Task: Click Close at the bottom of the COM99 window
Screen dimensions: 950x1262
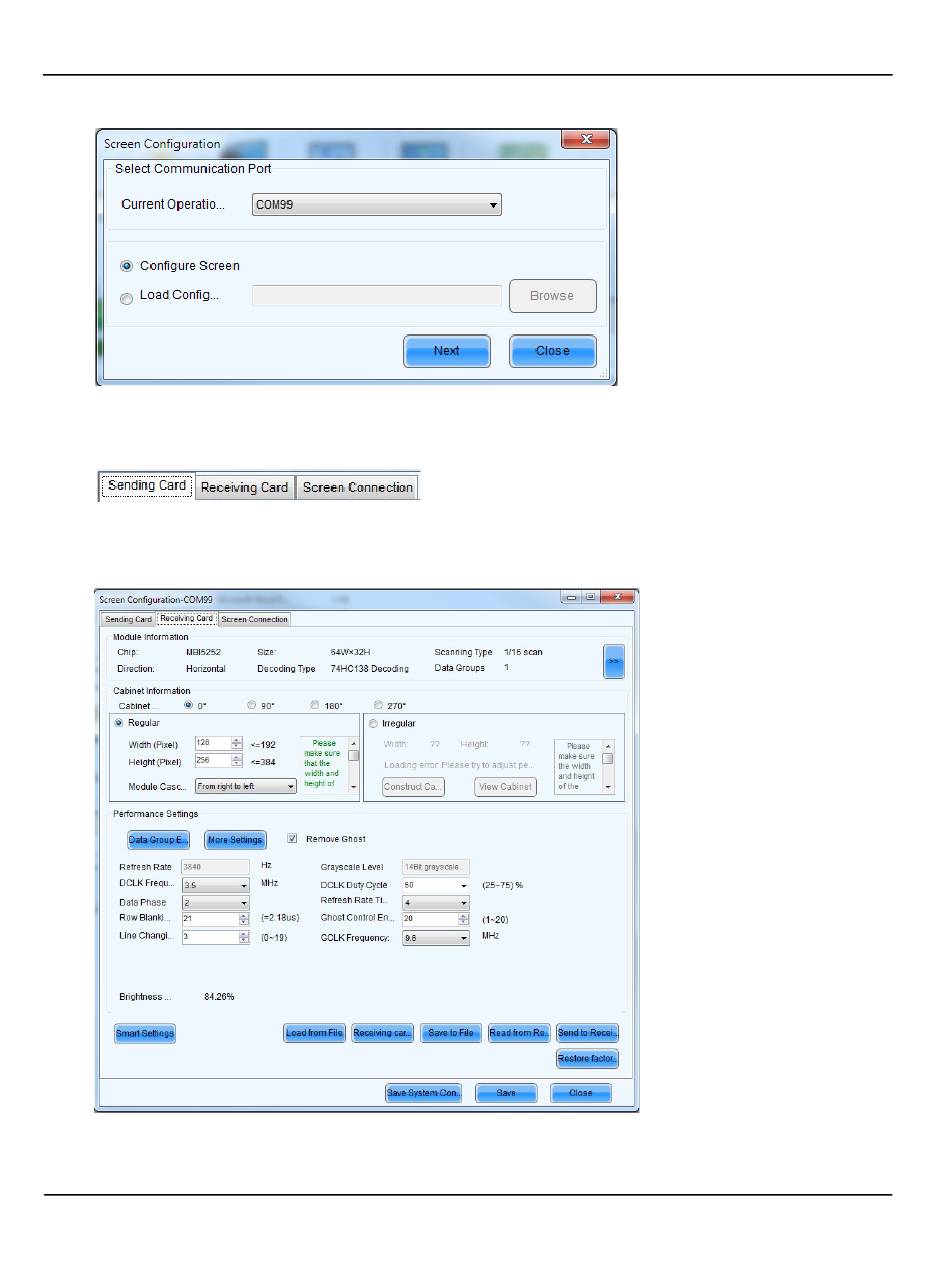Action: [581, 1093]
